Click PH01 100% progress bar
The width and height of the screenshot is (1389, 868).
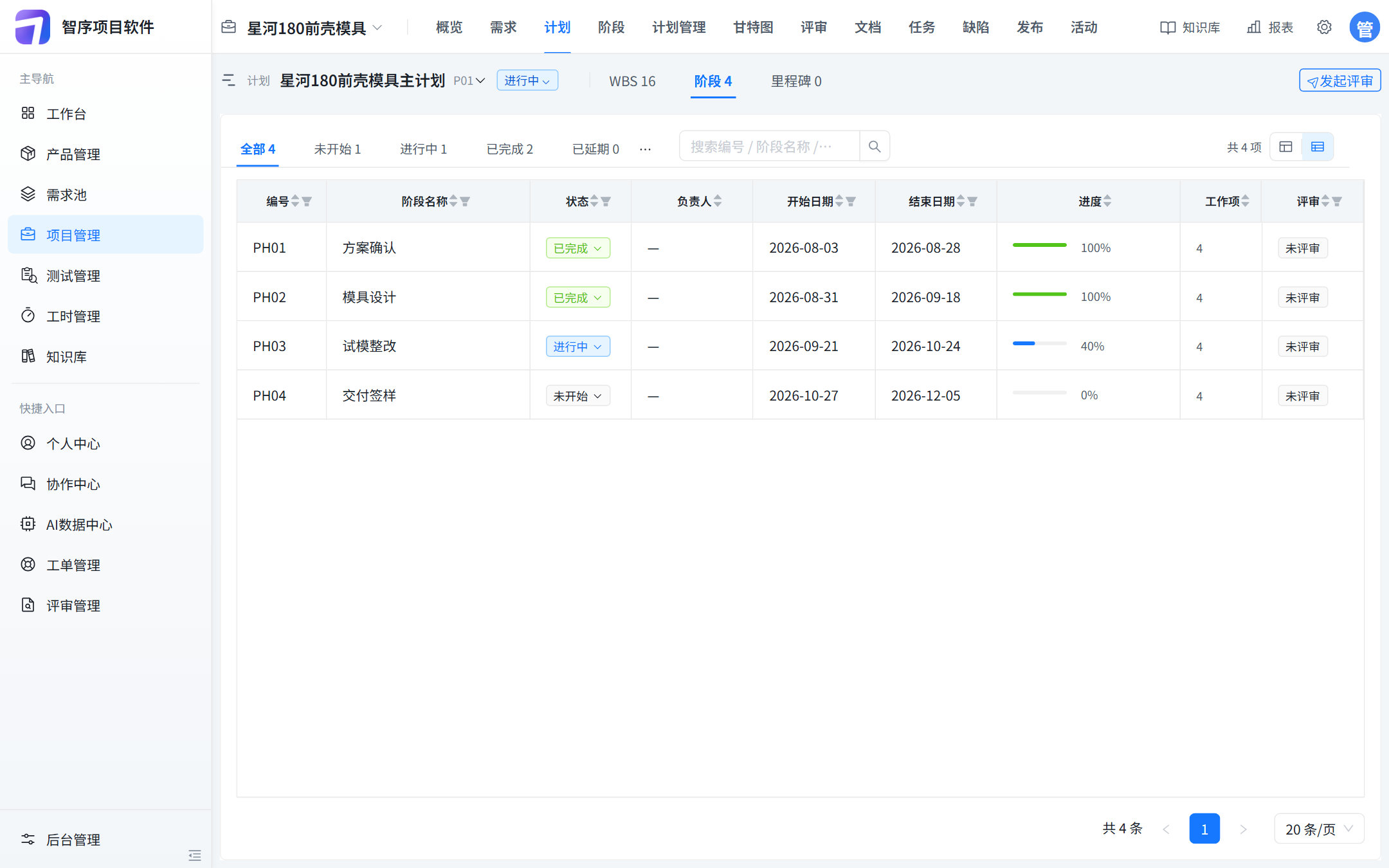1039,246
